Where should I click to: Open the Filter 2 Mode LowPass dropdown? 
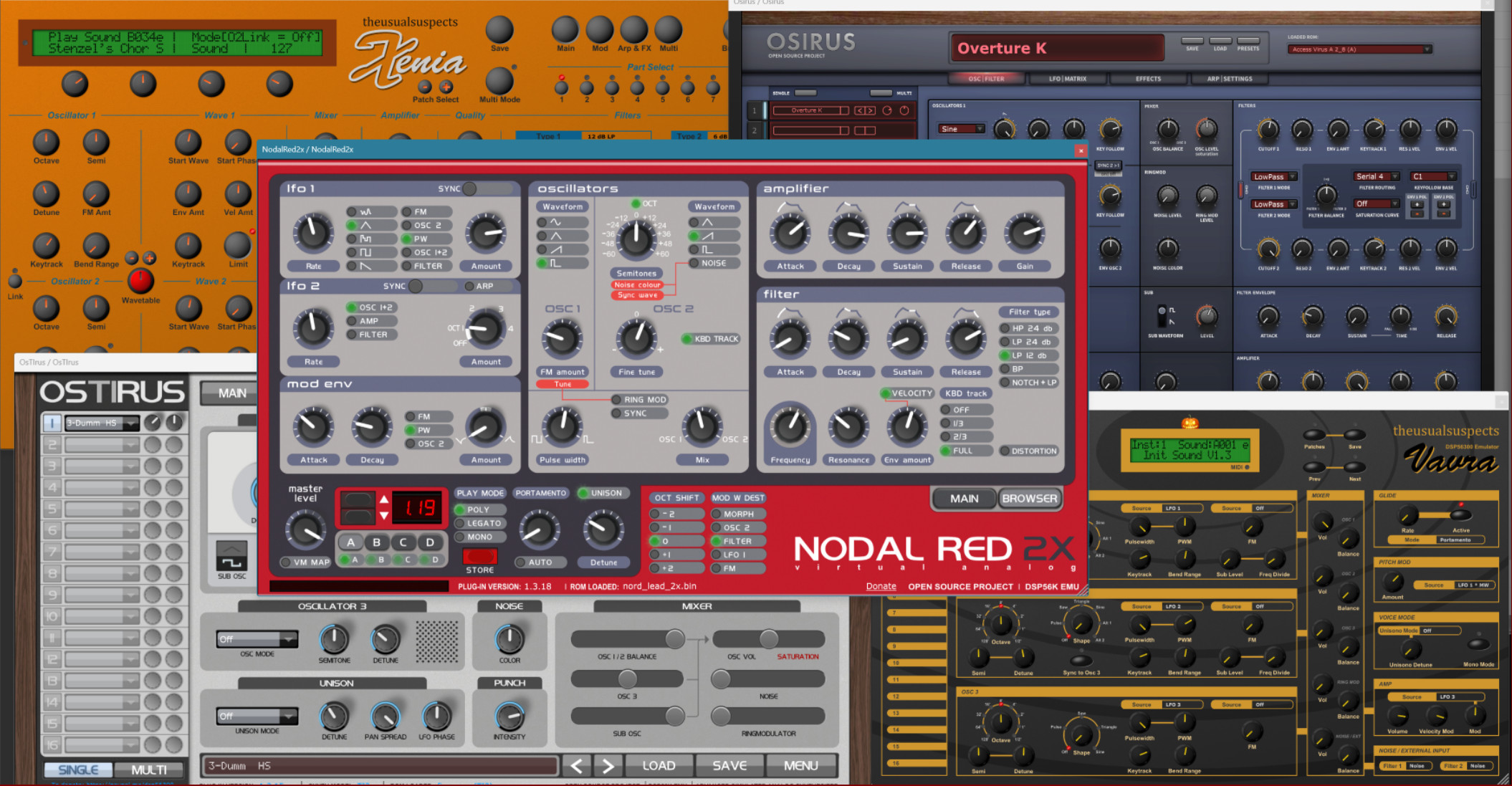tap(1274, 204)
